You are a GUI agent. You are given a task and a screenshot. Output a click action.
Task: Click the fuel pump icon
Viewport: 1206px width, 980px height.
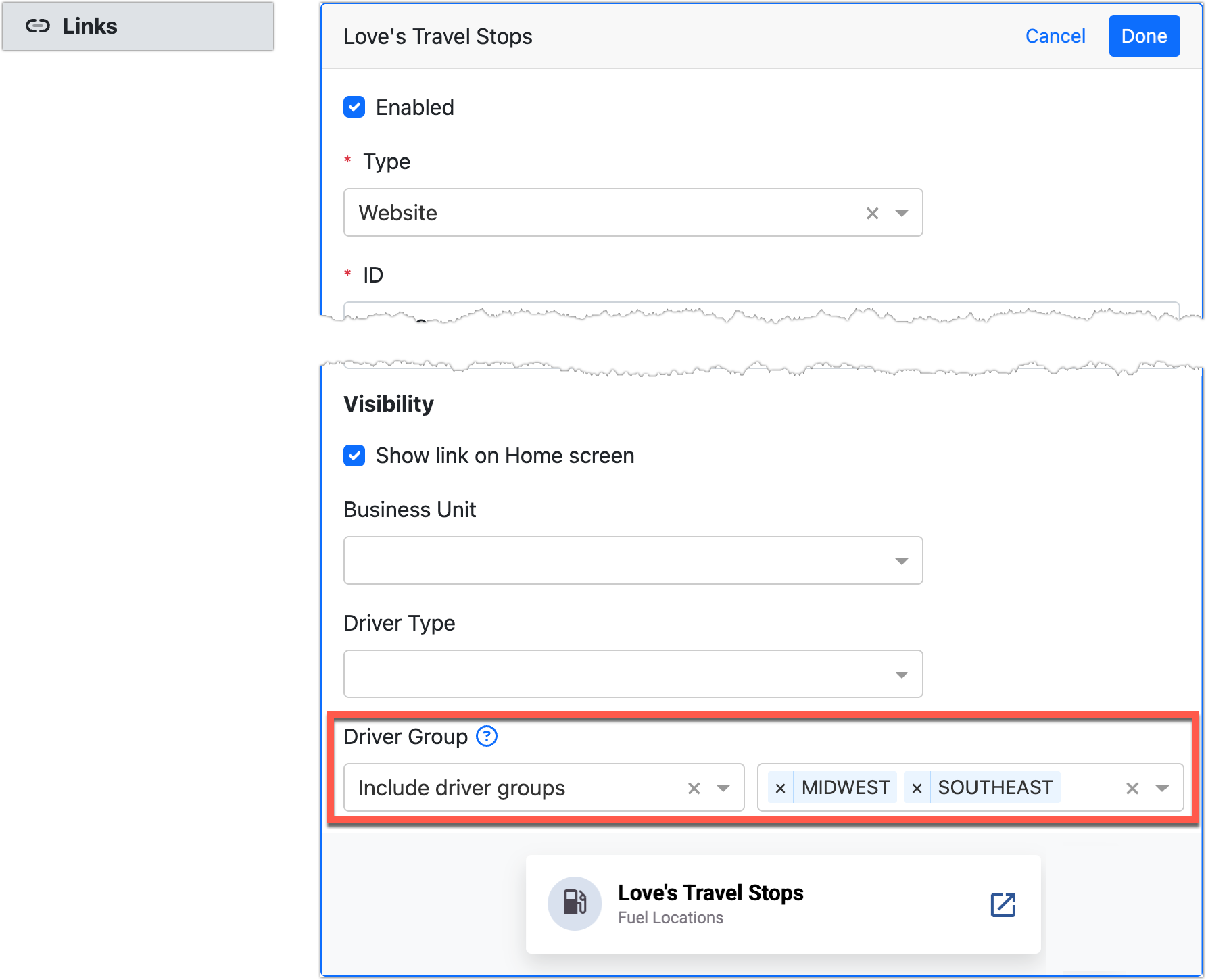click(575, 903)
